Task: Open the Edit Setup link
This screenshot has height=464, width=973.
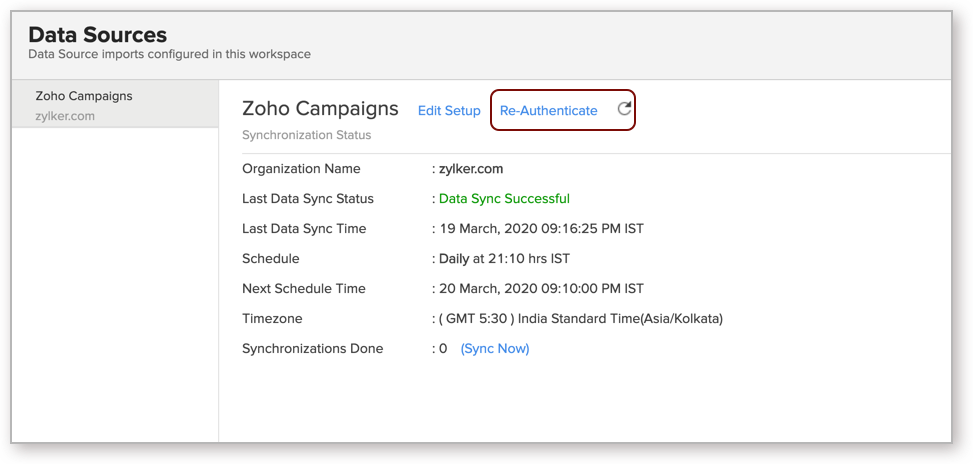Action: click(x=449, y=111)
